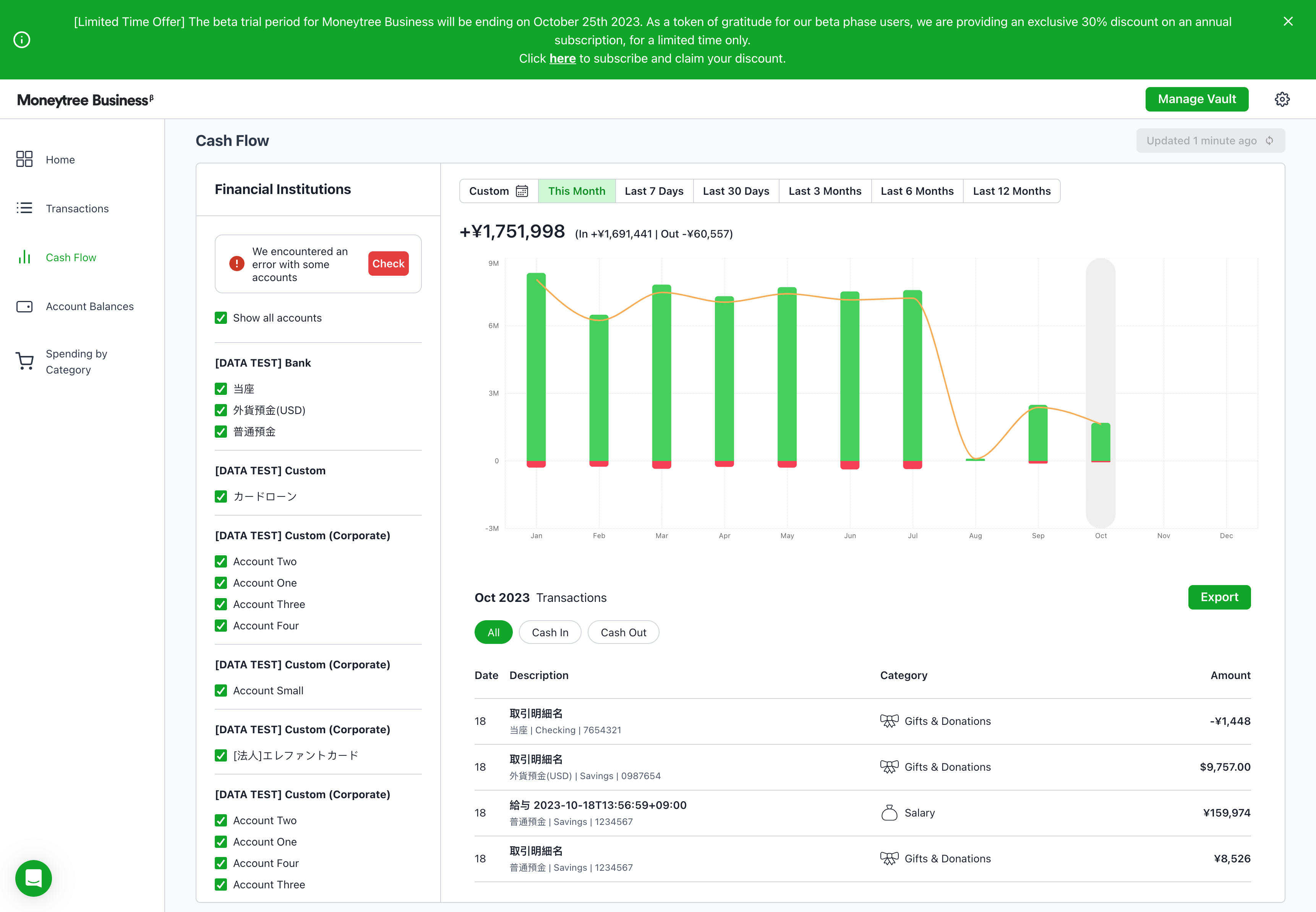Select the Last 12 Months range
Image resolution: width=1316 pixels, height=912 pixels.
1011,191
